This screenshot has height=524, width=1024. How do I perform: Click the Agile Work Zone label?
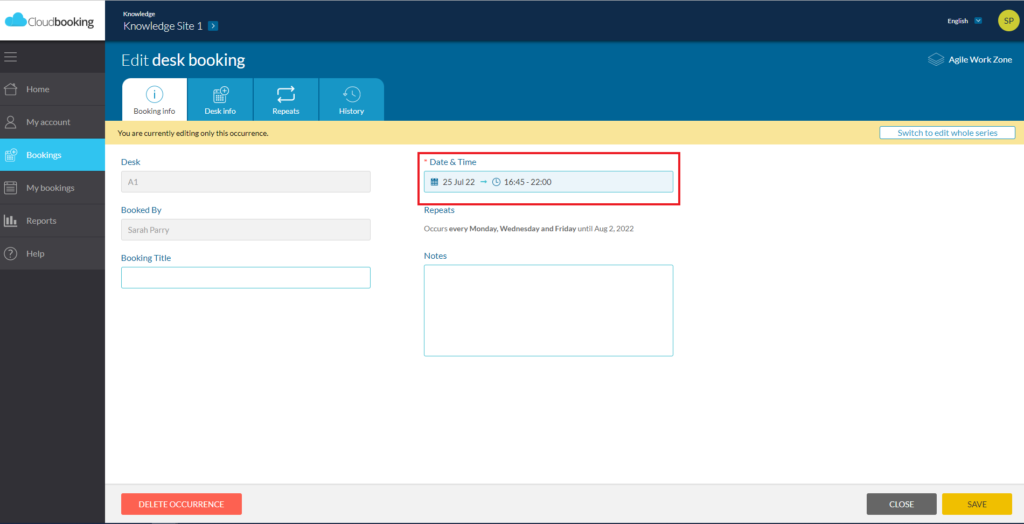[980, 59]
